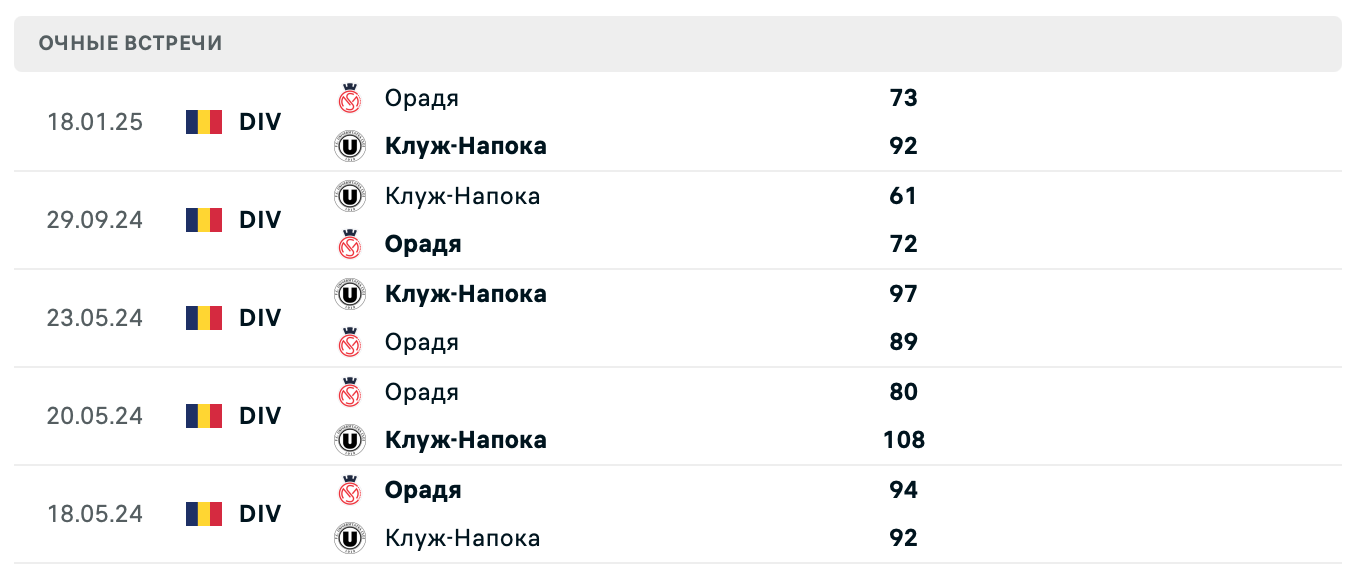Click the score 94 of Орадя on 18.05.24
This screenshot has height=578, width=1356.
coord(904,490)
